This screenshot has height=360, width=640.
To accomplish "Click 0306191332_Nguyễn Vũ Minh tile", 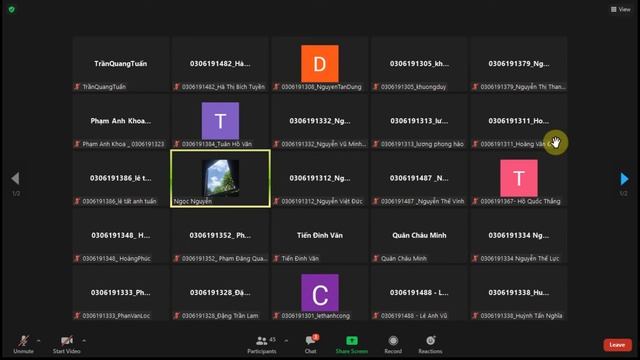I will [320, 121].
